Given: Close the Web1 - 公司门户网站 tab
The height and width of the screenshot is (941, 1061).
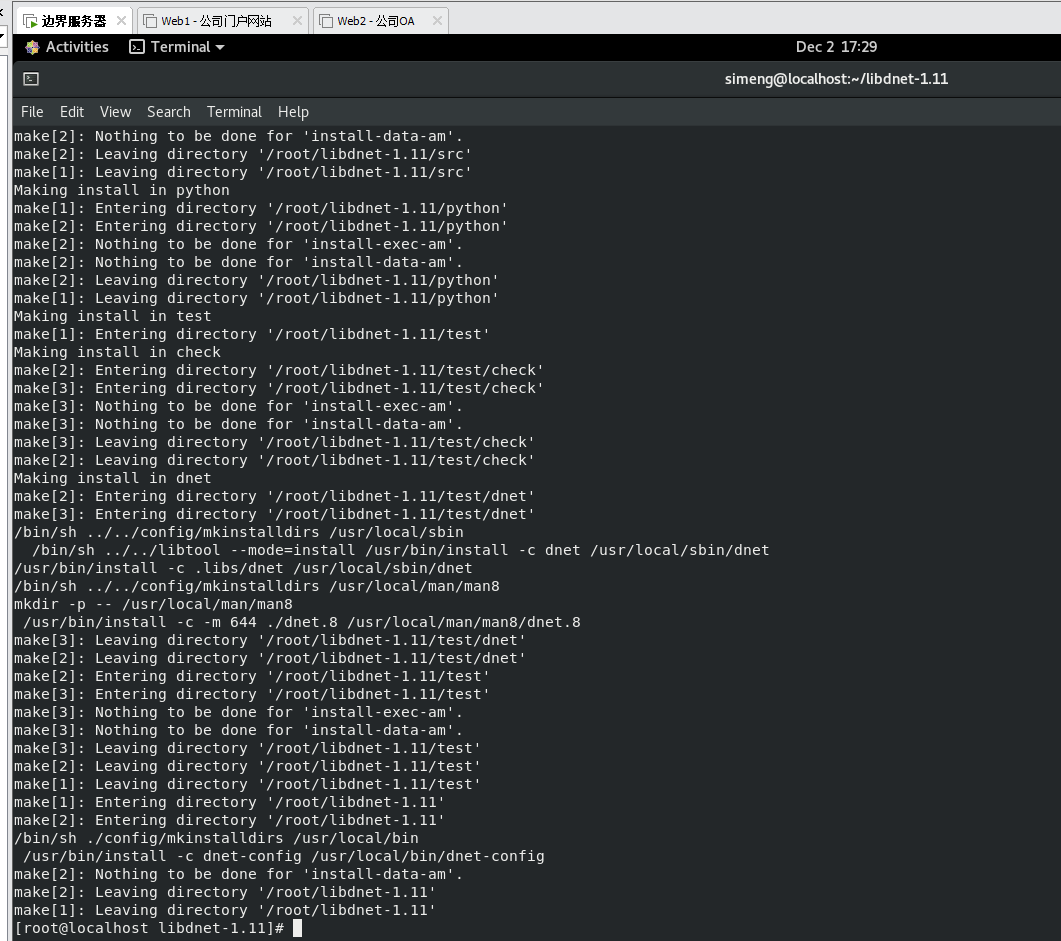Looking at the screenshot, I should (x=297, y=21).
